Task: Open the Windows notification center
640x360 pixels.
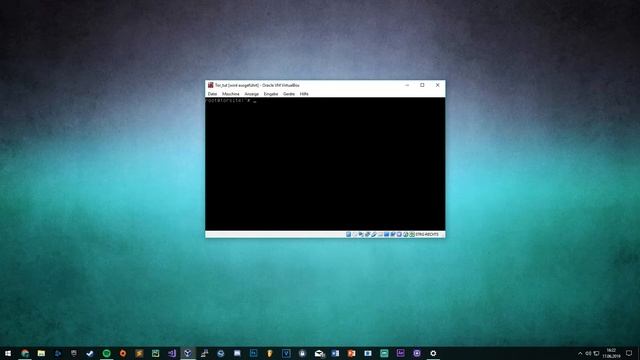Action: [x=629, y=353]
